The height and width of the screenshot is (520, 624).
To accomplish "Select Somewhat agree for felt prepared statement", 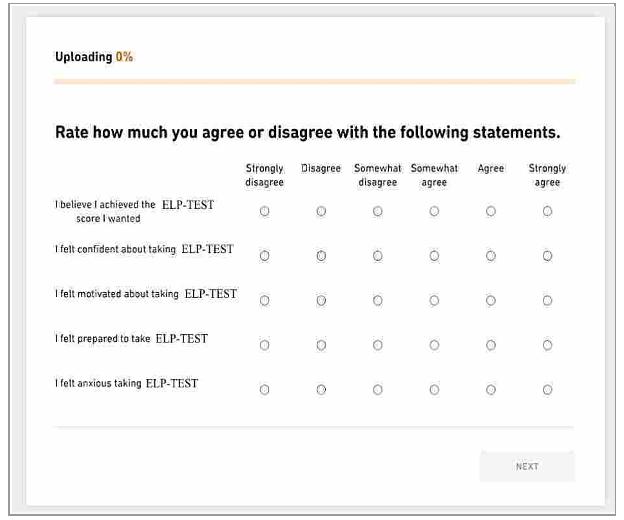I will 434,345.
